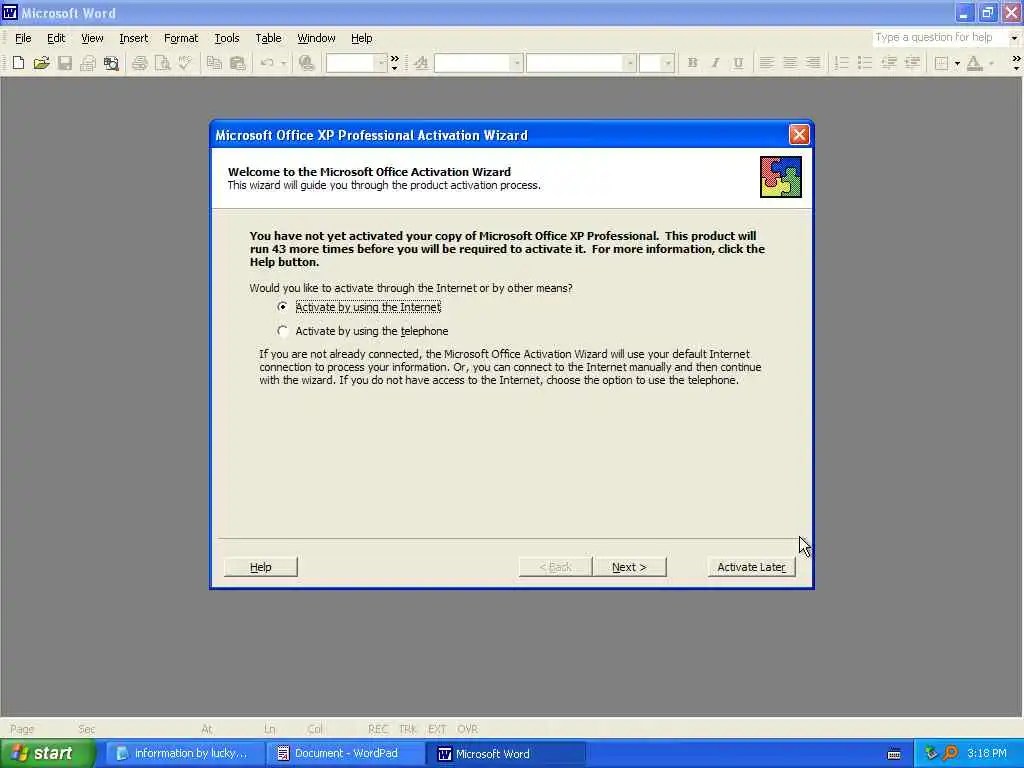This screenshot has width=1024, height=768.
Task: Click the Undo arrow icon
Action: 266,63
